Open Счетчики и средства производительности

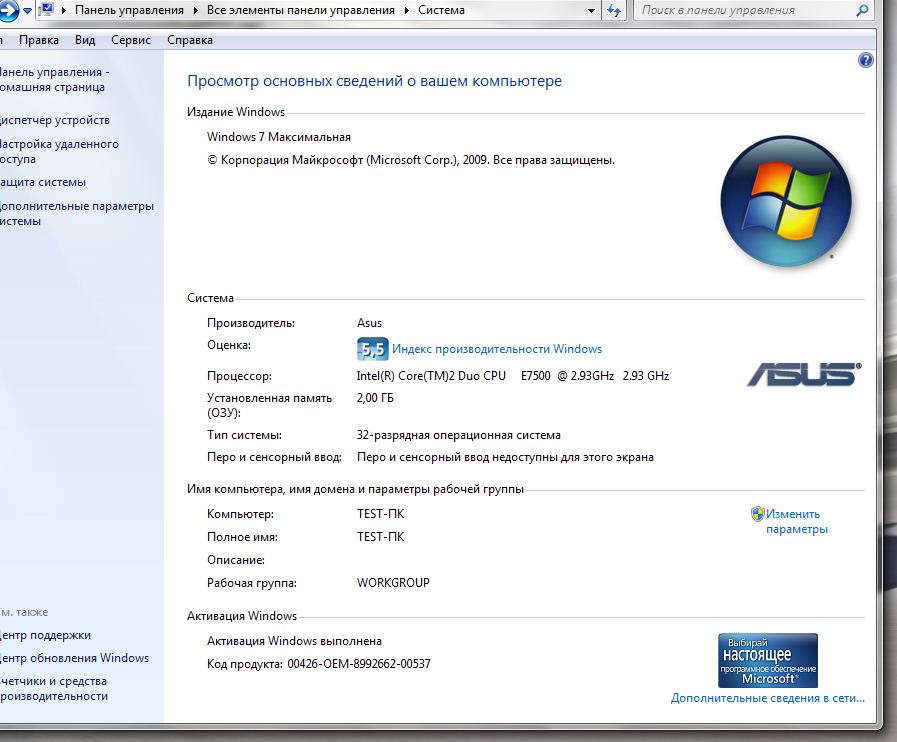click(x=54, y=689)
